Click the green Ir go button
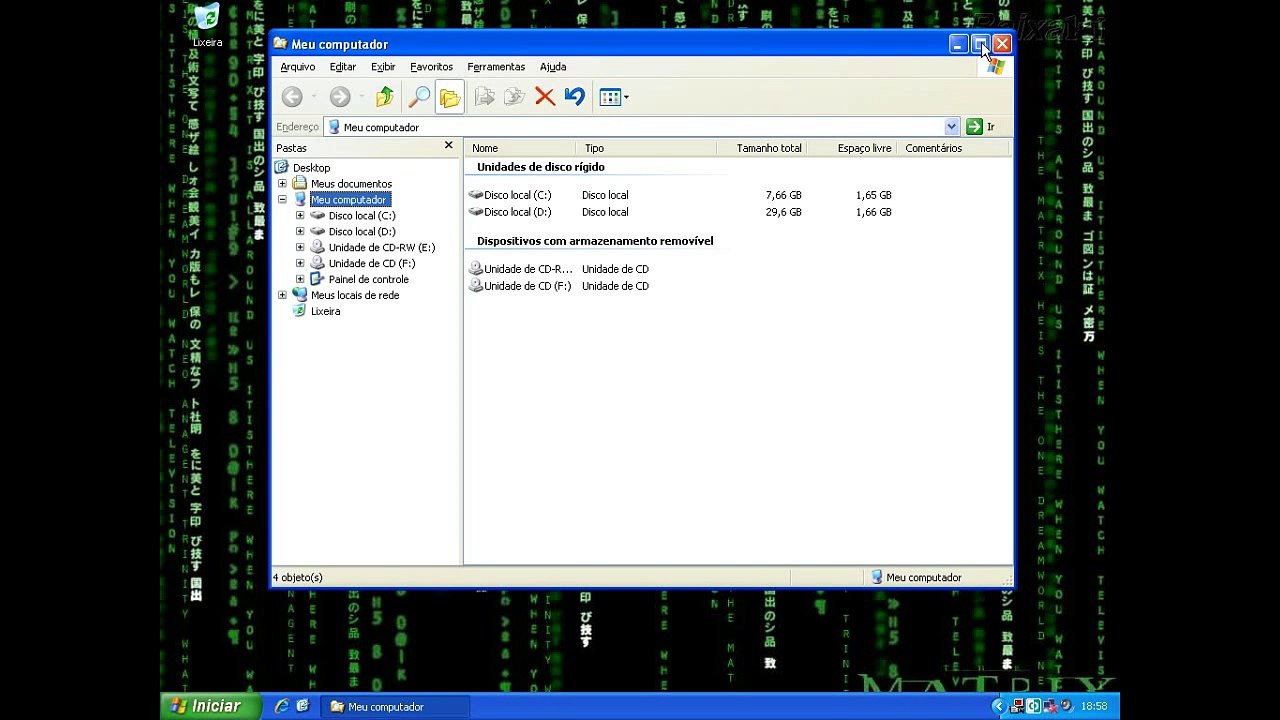The height and width of the screenshot is (720, 1280). coord(980,127)
